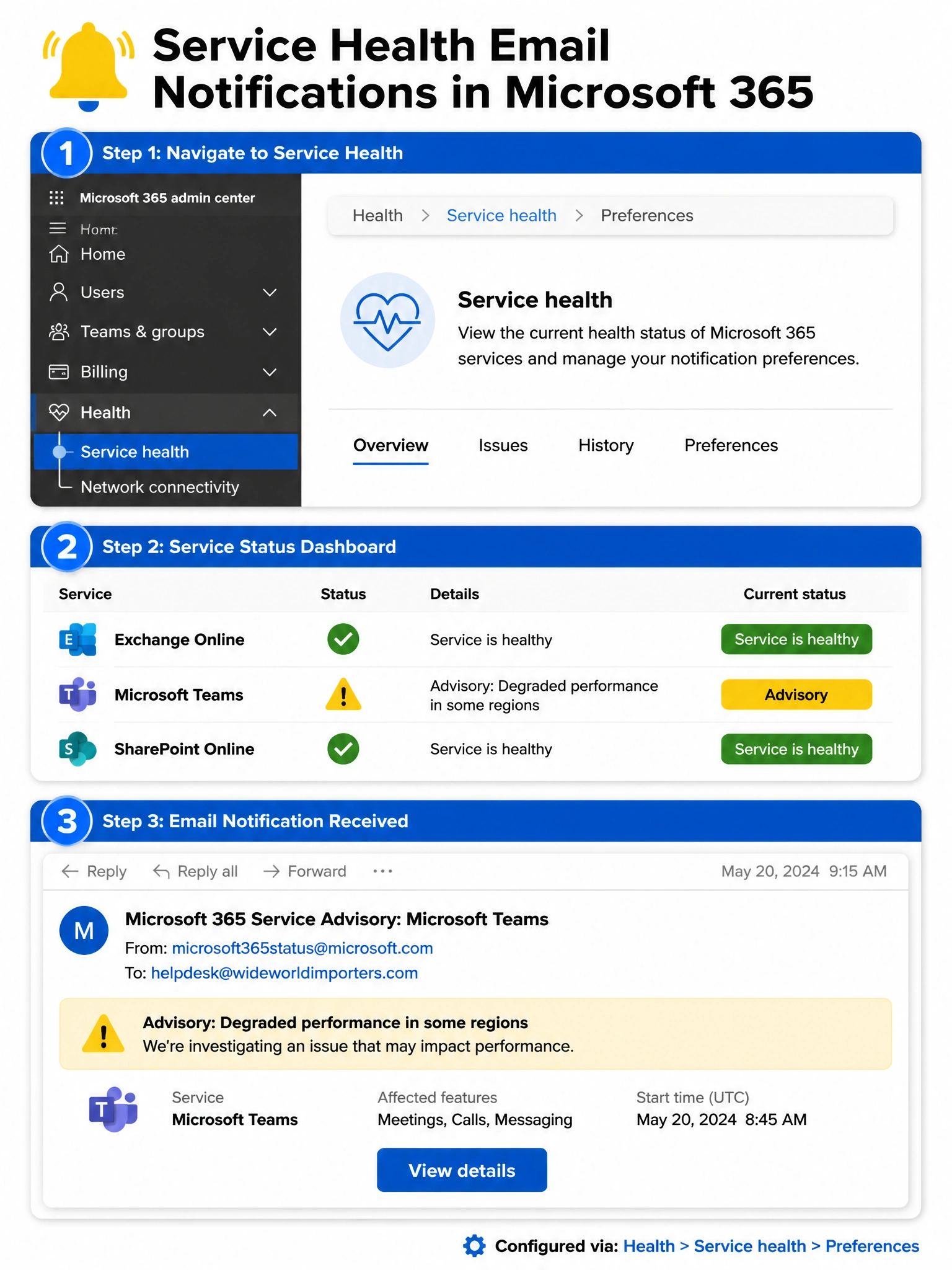This screenshot has height=1270, width=952.
Task: Click the Reply arrow icon in email
Action: point(70,871)
